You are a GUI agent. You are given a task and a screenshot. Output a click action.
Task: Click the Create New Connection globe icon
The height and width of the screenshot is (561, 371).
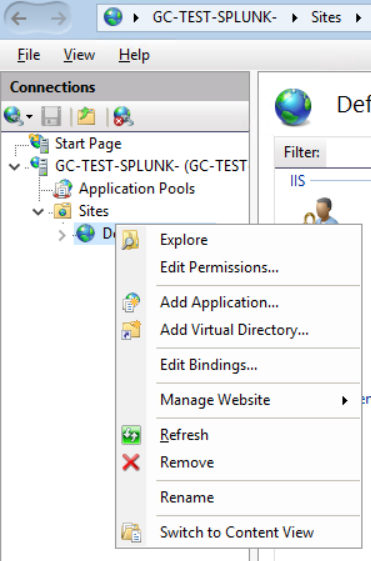[x=14, y=116]
